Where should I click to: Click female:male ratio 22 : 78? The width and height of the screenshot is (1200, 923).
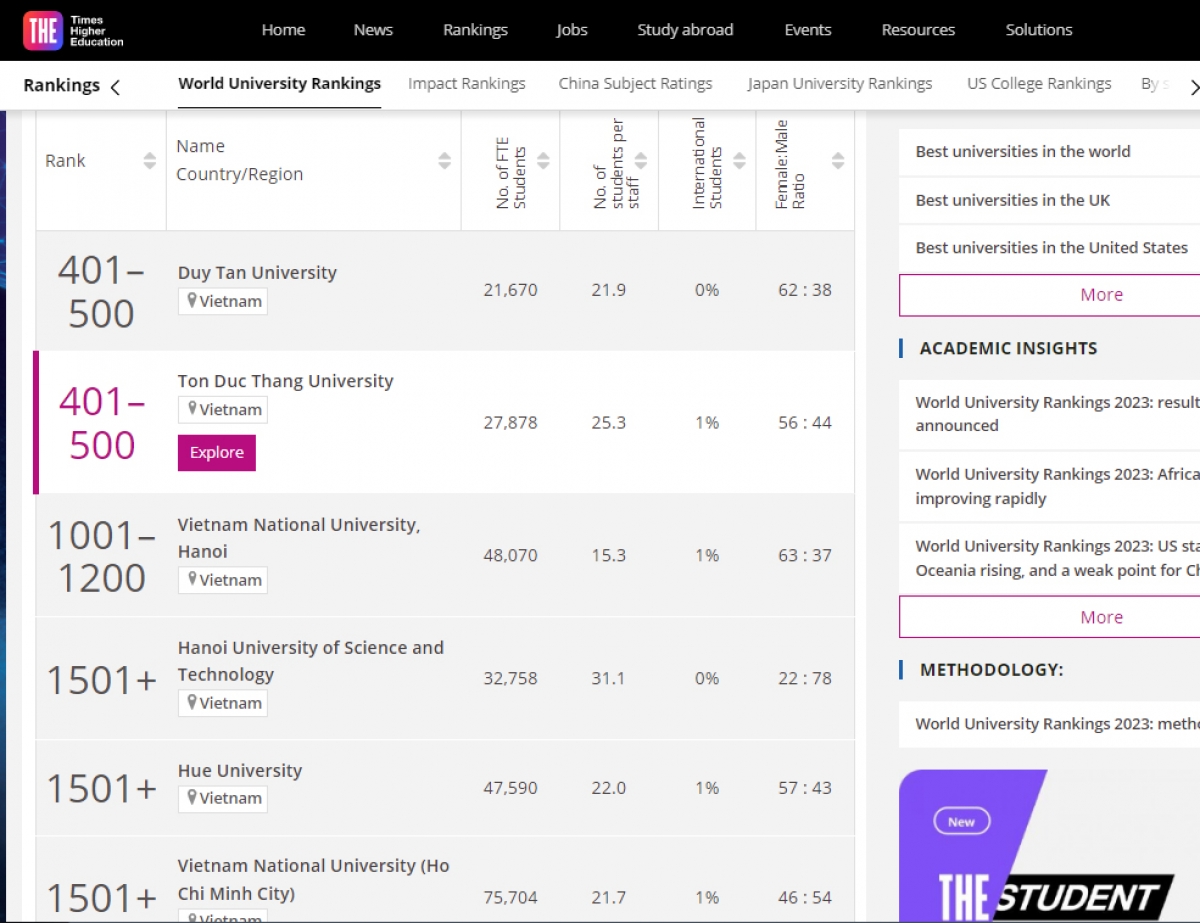click(805, 678)
